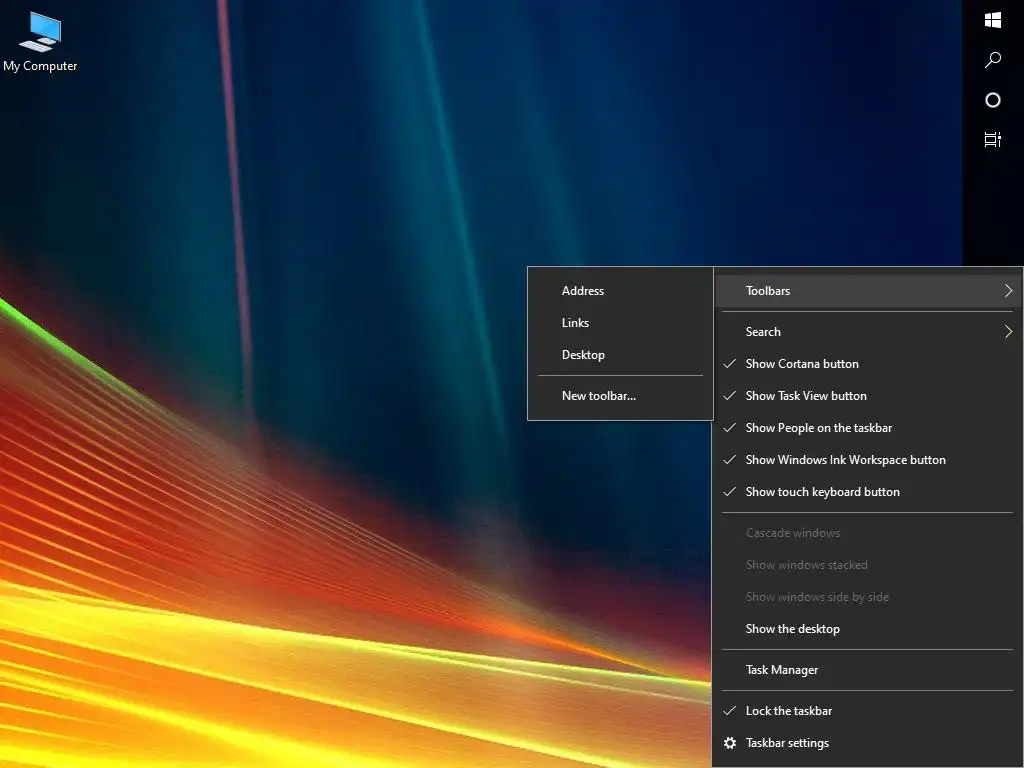Click the gear icon beside Taskbar settings
Screen dimensions: 1024x768
point(730,743)
